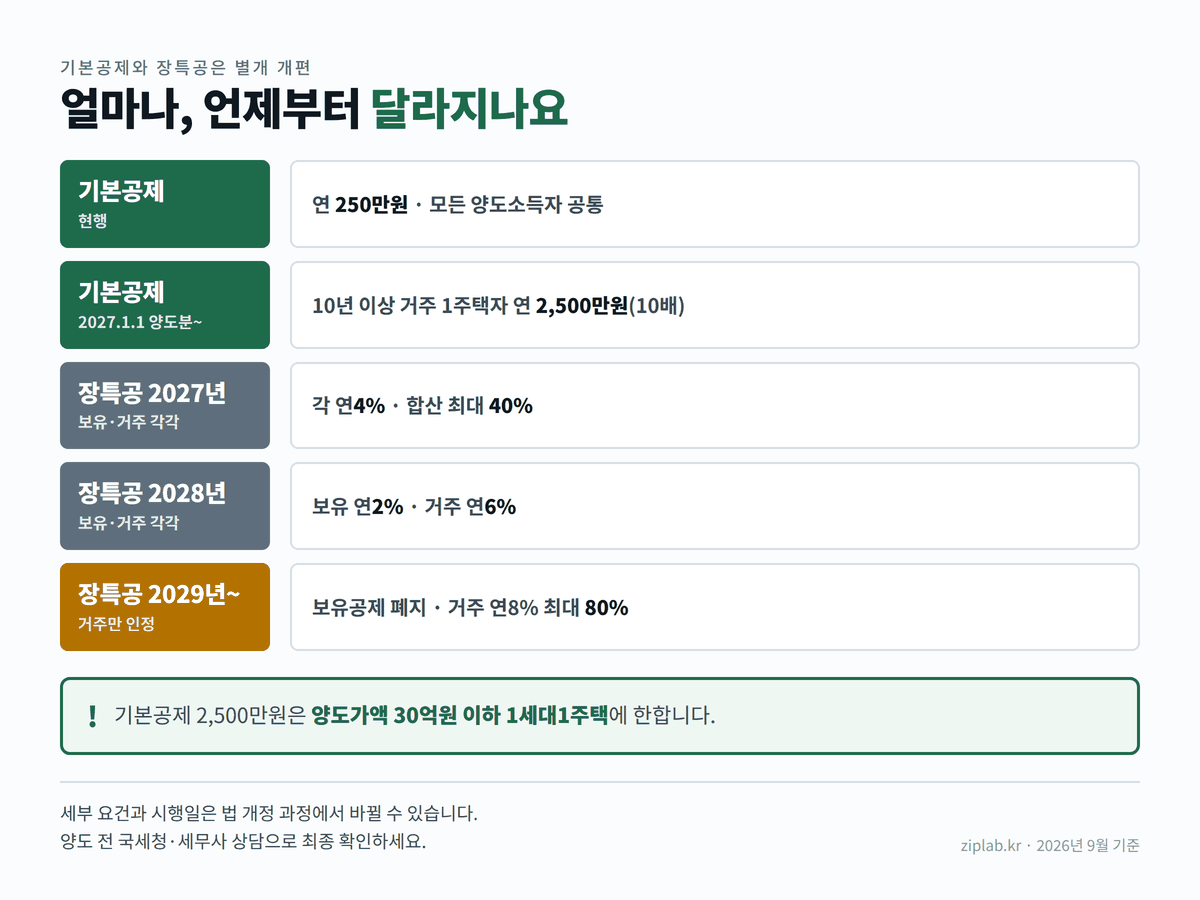Viewport: 1200px width, 900px height.
Task: Select the orange '장특공 2029년~' label card
Action: [x=165, y=607]
